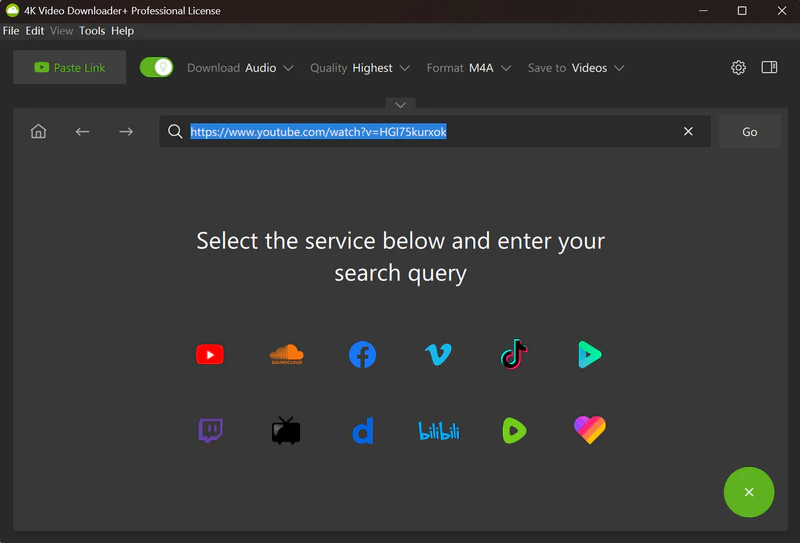
Task: Open the View menu
Action: click(x=62, y=31)
